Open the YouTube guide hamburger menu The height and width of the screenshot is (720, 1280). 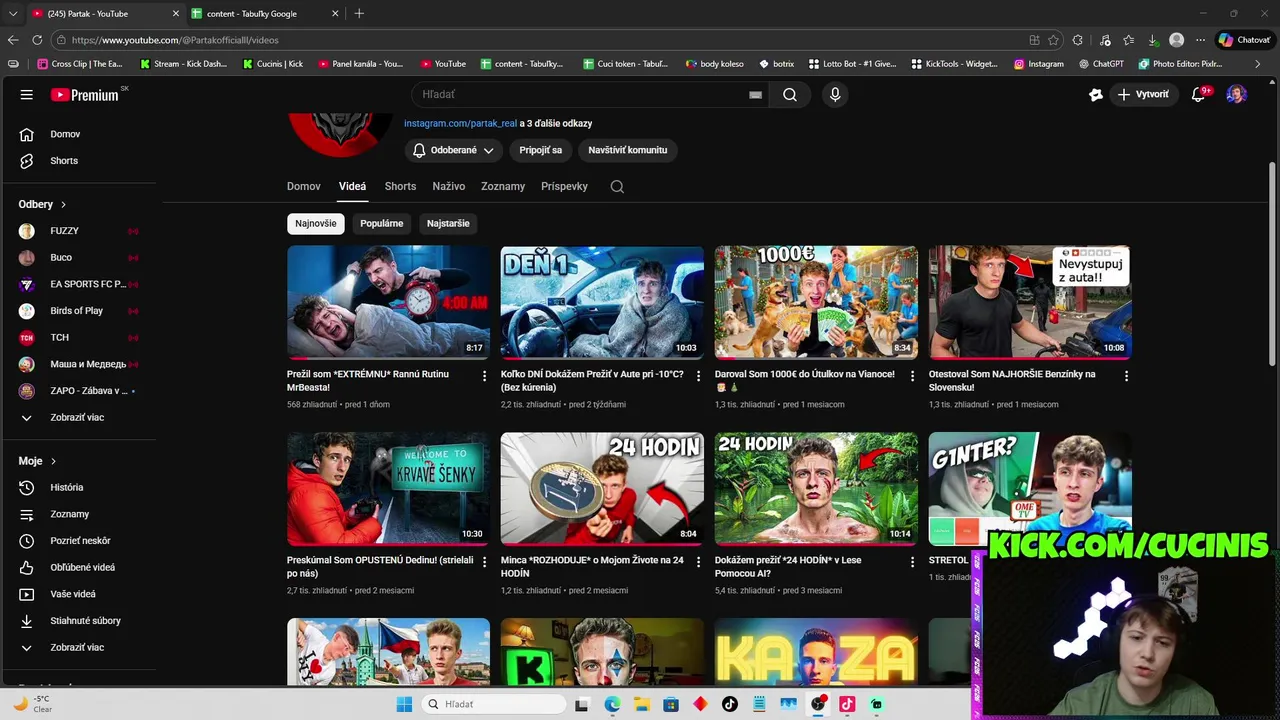[27, 95]
